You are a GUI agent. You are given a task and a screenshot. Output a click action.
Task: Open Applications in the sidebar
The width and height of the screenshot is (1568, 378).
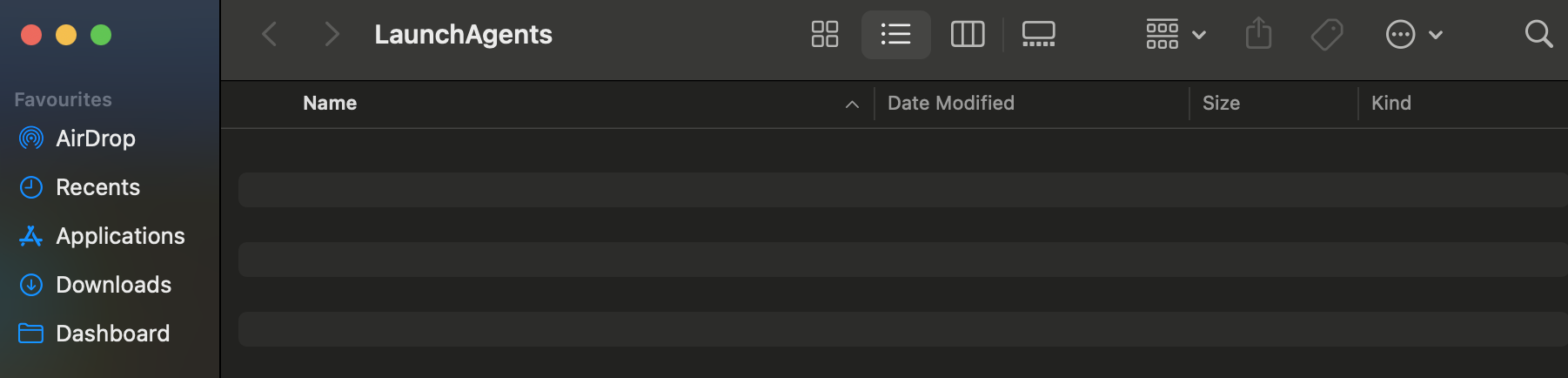(x=120, y=236)
